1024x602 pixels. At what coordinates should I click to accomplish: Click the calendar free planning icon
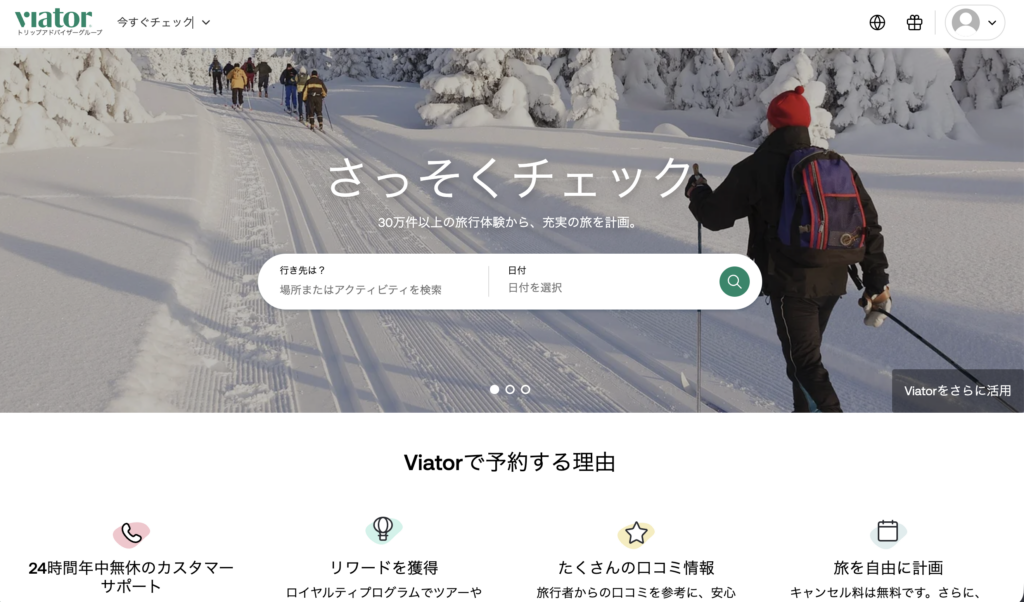point(888,531)
